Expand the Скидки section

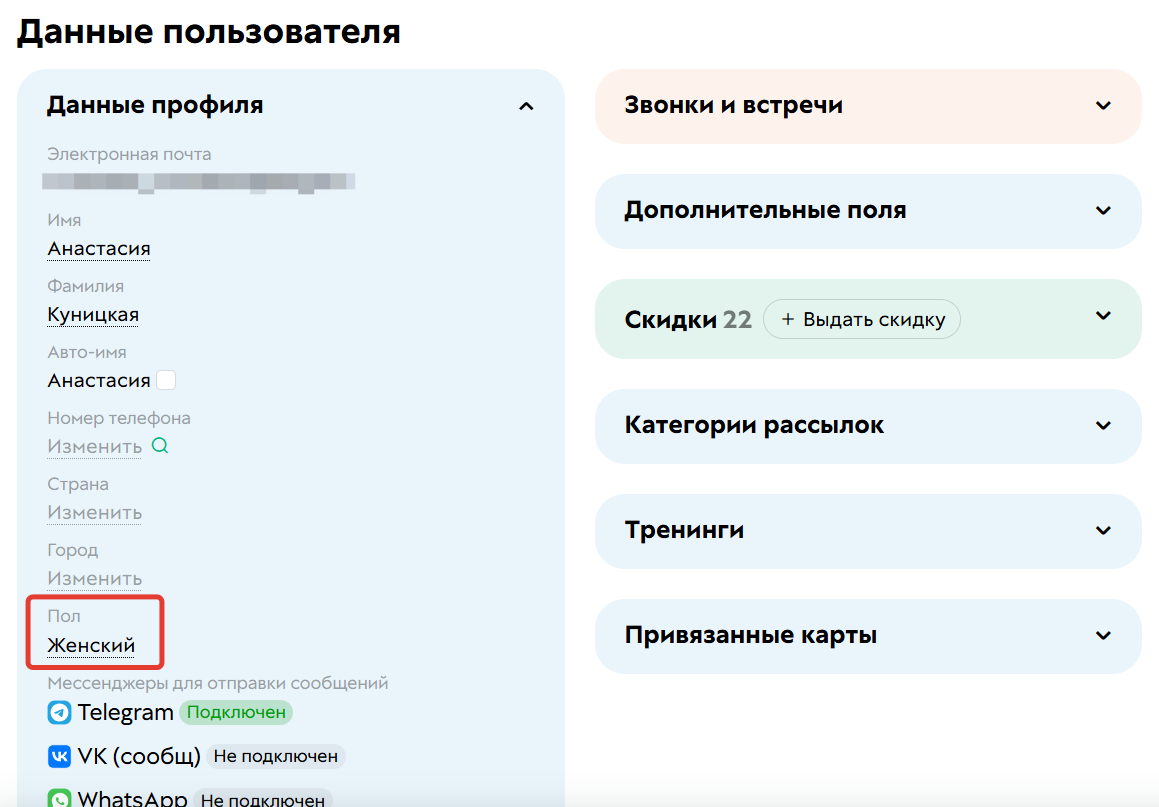pyautogui.click(x=1103, y=315)
